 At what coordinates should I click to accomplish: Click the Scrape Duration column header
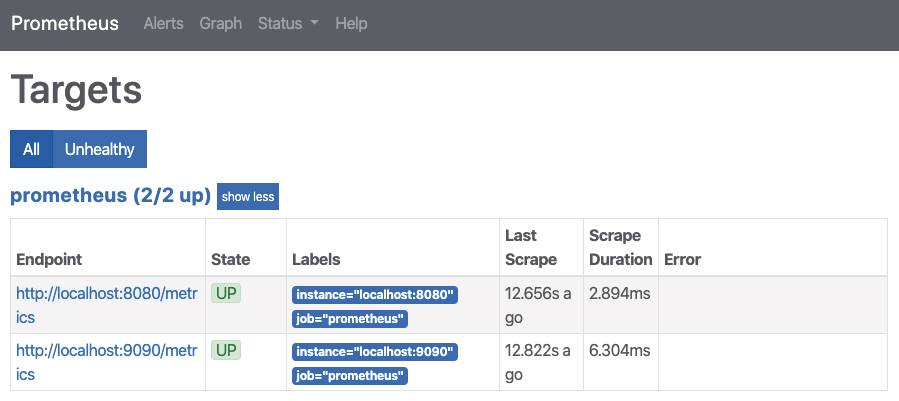point(620,247)
